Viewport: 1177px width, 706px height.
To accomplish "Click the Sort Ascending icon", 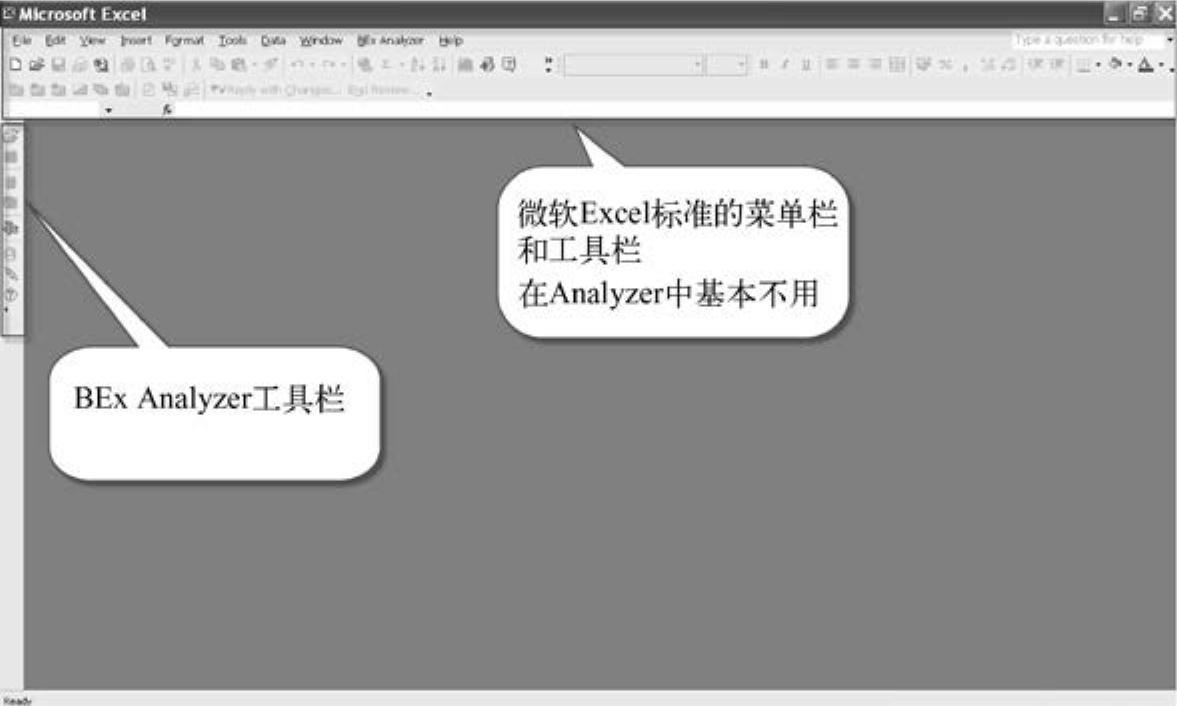I will tap(417, 65).
